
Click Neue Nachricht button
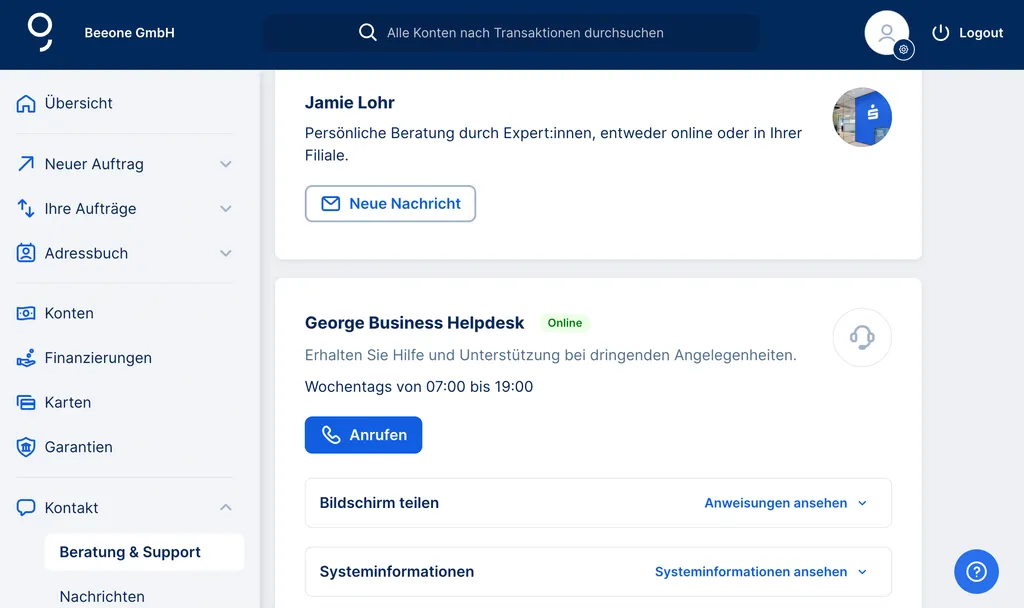[x=390, y=203]
